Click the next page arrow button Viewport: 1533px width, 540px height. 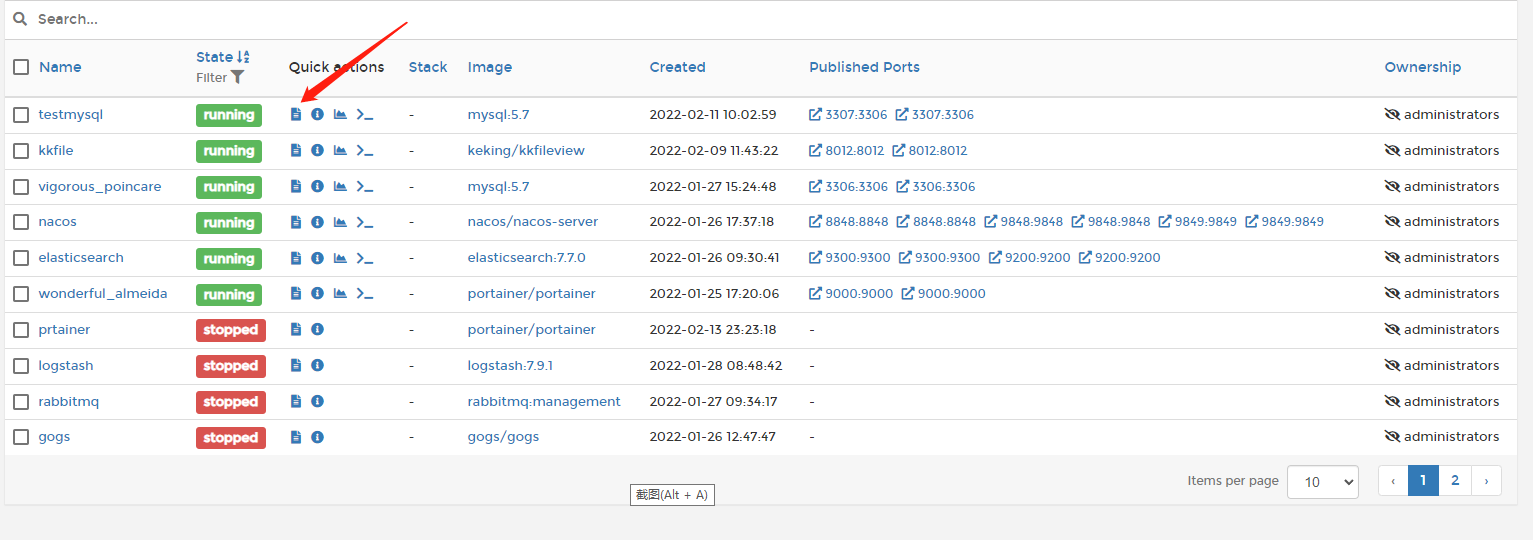(x=1486, y=481)
